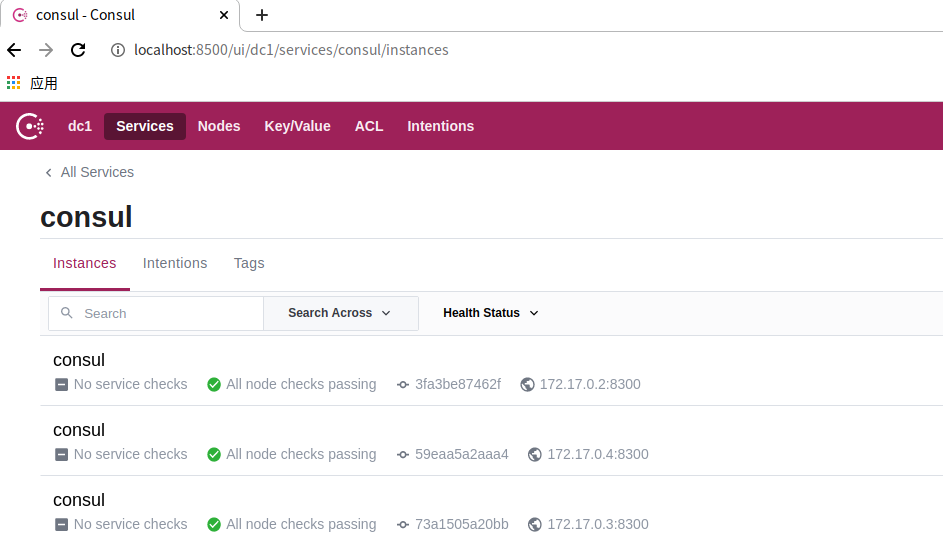943x539 pixels.
Task: Click green passing check icon for 3fa3be87462f
Action: tap(213, 384)
